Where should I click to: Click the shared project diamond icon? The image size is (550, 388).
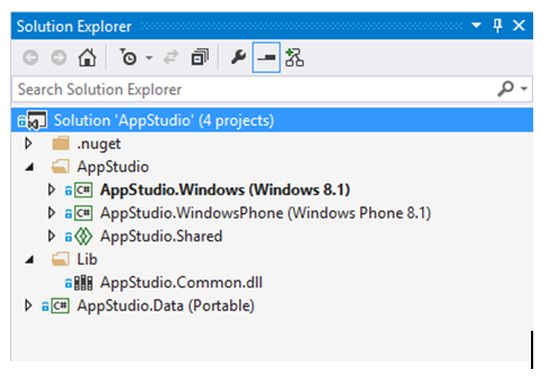coord(83,236)
